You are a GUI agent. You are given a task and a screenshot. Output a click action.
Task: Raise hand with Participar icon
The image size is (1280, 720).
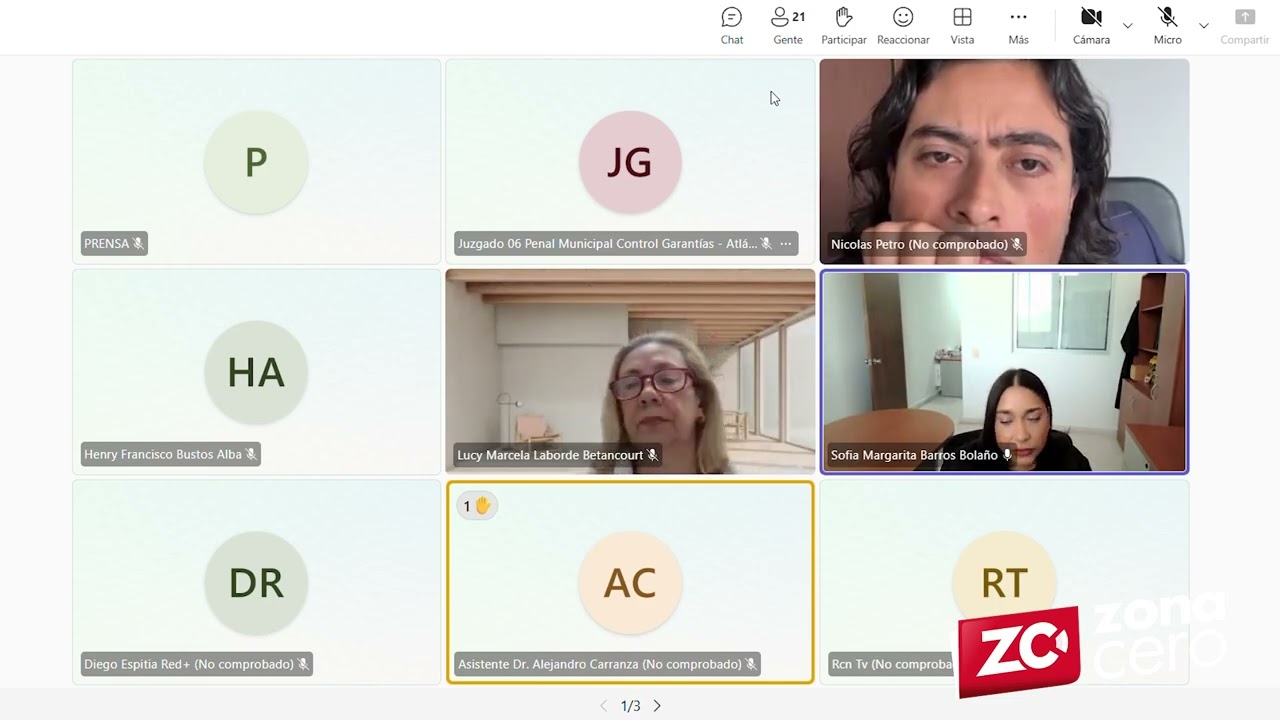(843, 25)
